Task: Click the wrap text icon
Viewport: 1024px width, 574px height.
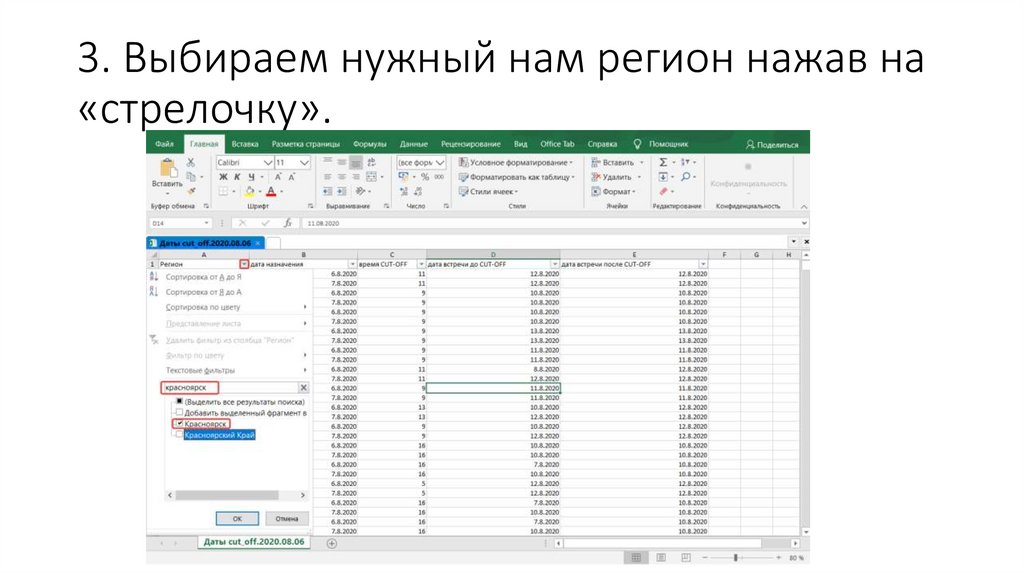Action: coord(371,162)
